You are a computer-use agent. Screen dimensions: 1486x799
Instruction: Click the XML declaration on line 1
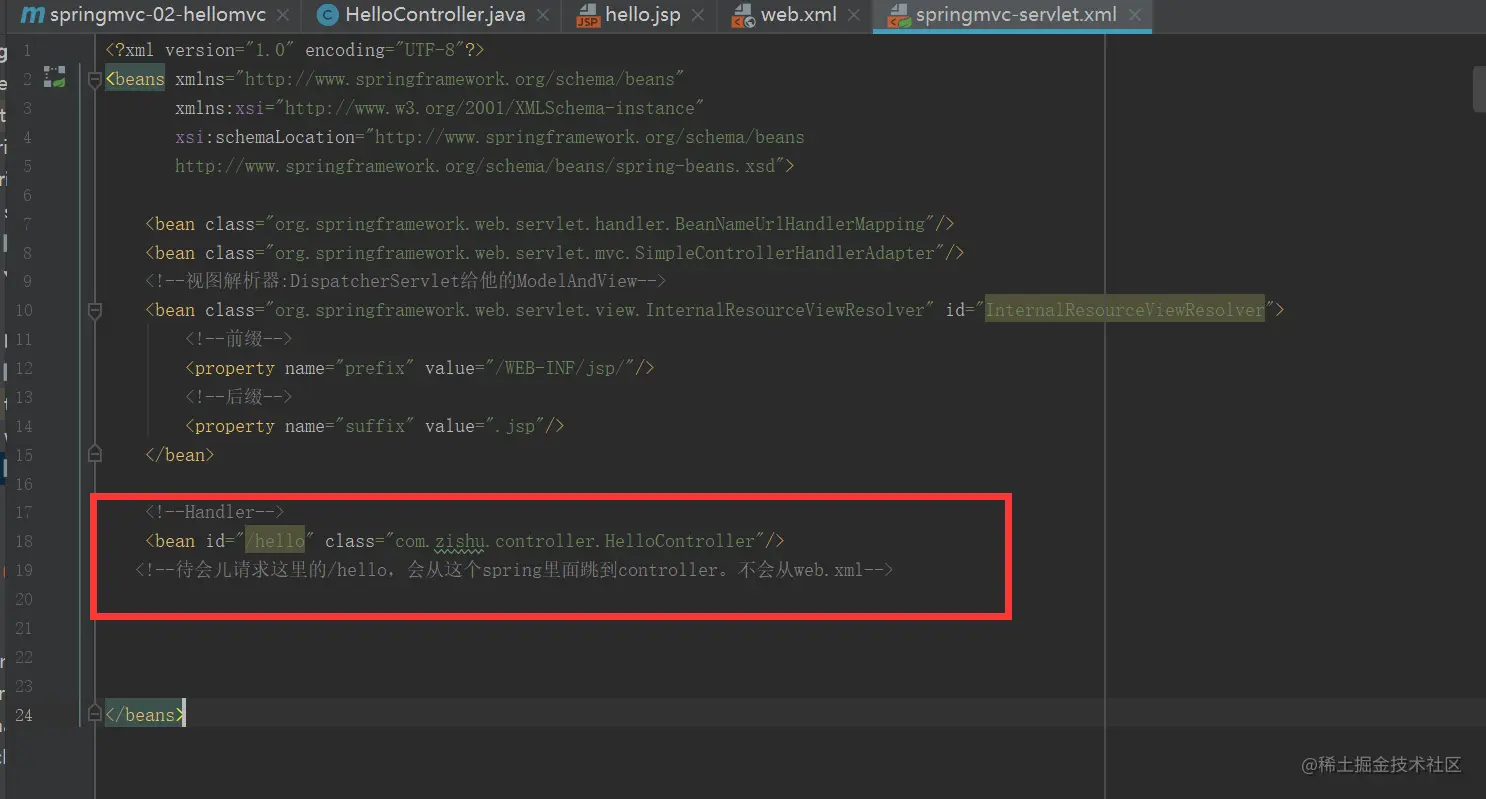pos(296,50)
